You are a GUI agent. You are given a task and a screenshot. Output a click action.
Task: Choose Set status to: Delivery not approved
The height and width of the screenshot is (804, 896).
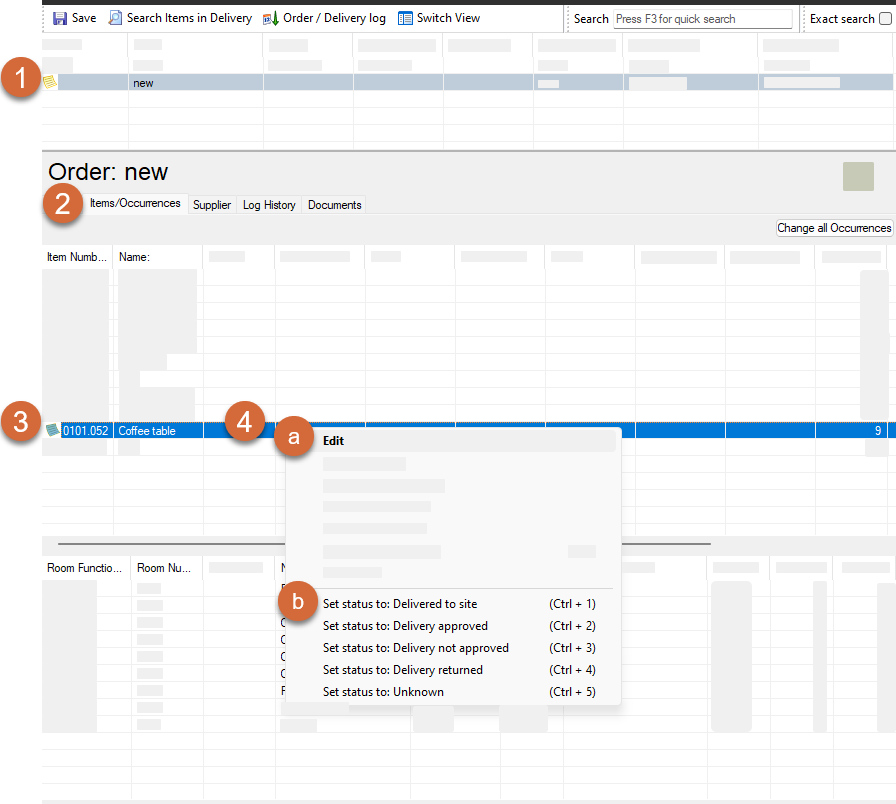(x=415, y=648)
